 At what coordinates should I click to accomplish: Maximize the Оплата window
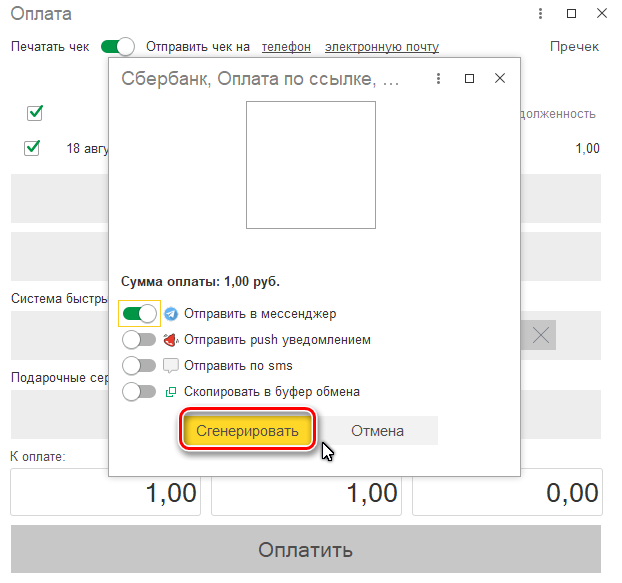tap(571, 13)
